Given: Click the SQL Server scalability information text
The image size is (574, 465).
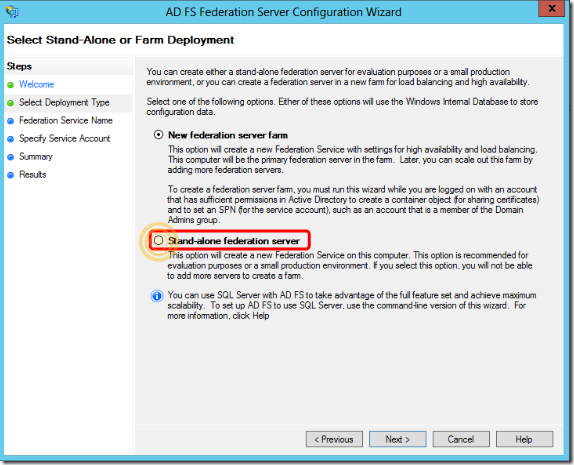Looking at the screenshot, I should coord(352,305).
